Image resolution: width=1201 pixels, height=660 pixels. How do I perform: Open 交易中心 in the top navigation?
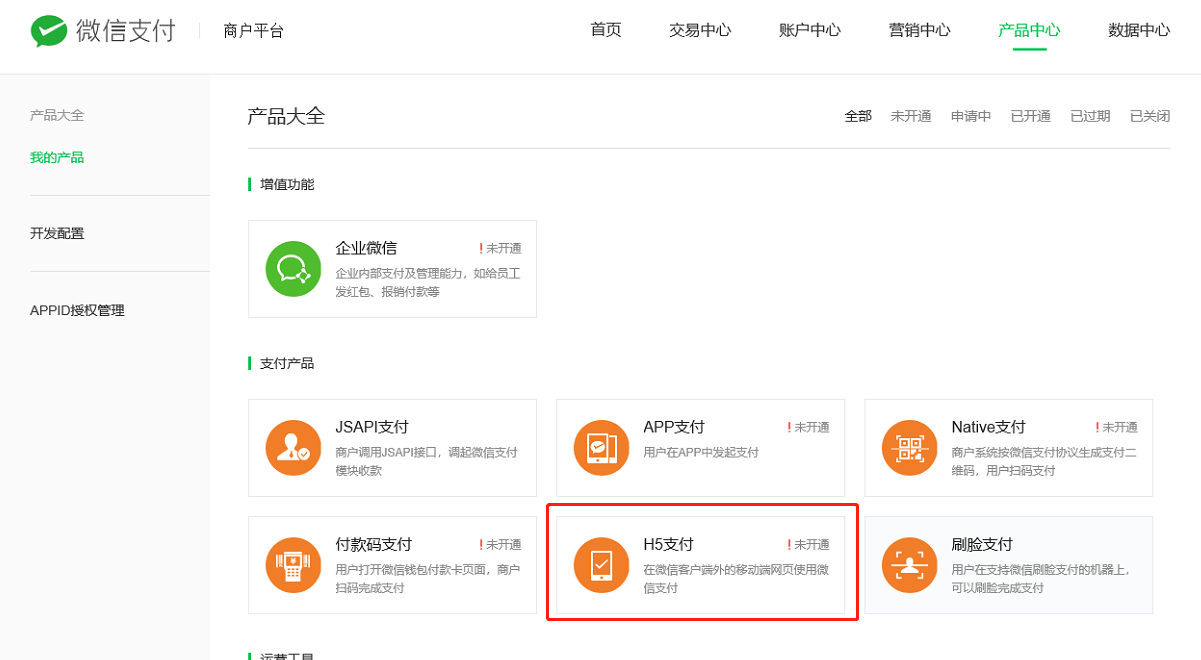(x=700, y=30)
